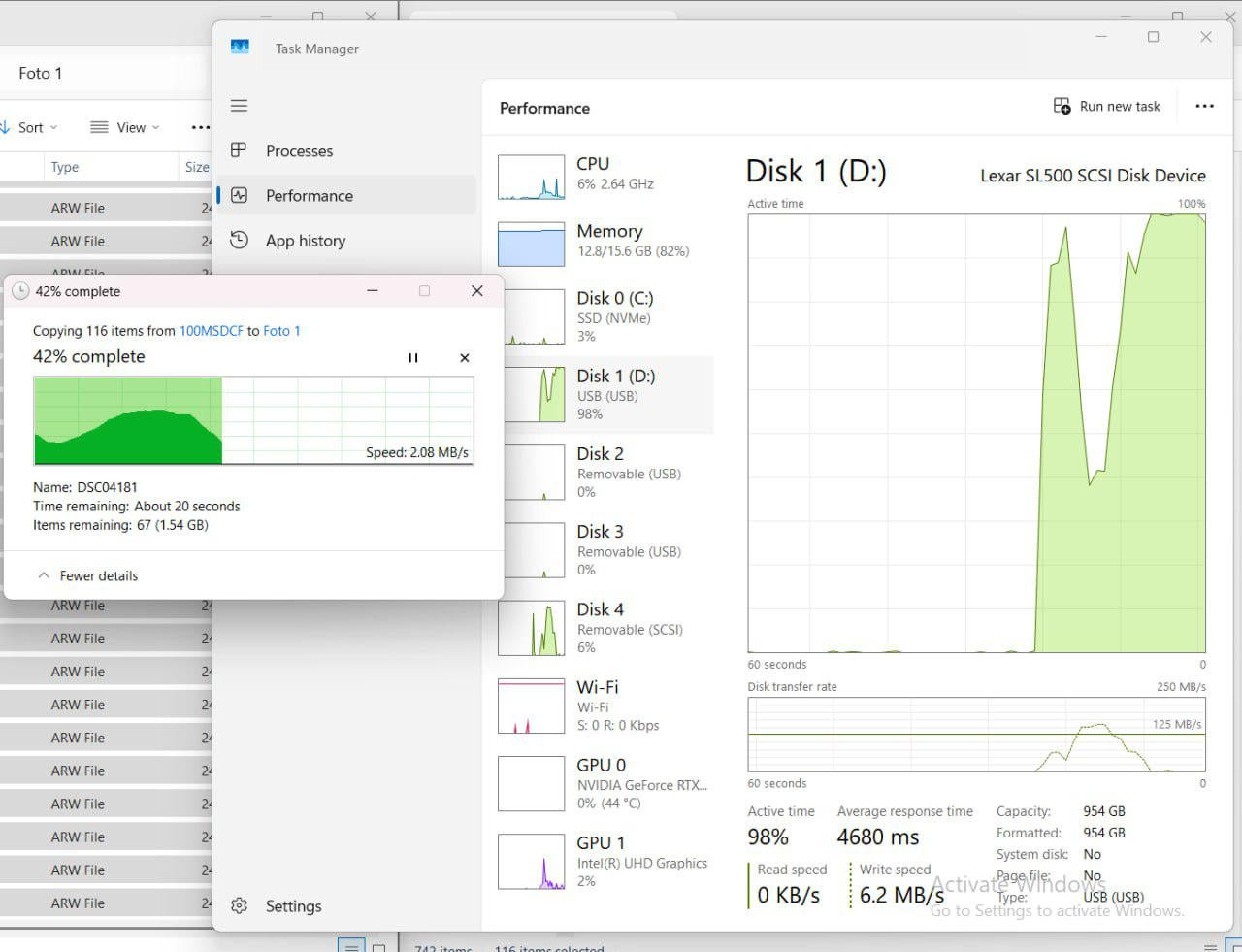Click the copy speed progress graph

tap(253, 420)
